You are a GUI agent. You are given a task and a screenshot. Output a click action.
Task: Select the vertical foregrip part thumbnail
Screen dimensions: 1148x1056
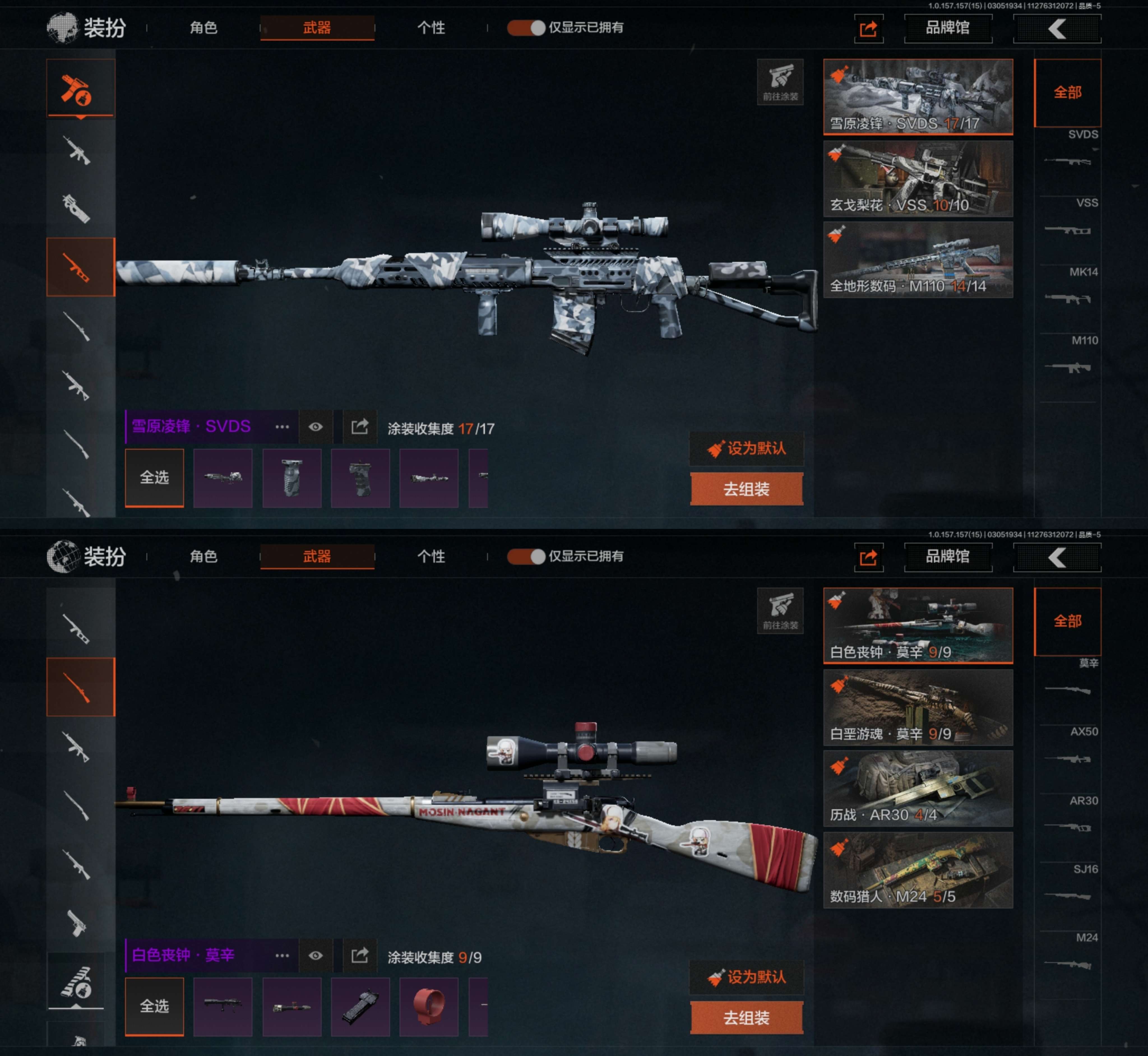291,478
